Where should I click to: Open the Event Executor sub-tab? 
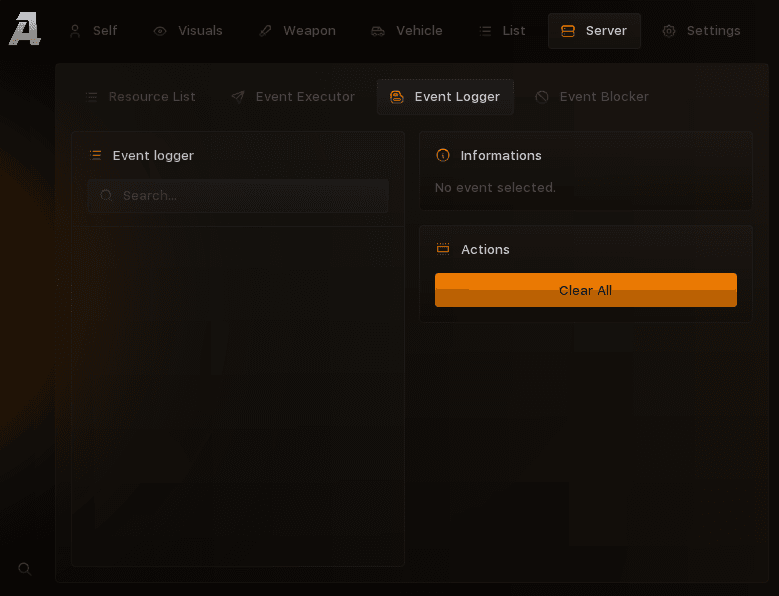coord(293,97)
